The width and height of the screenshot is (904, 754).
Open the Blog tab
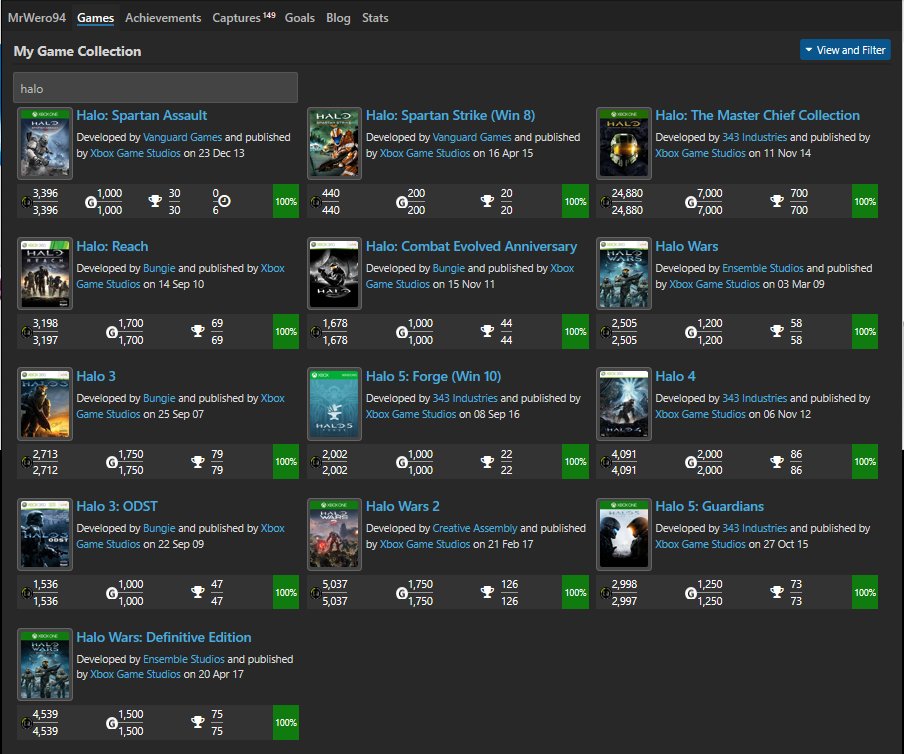[338, 18]
